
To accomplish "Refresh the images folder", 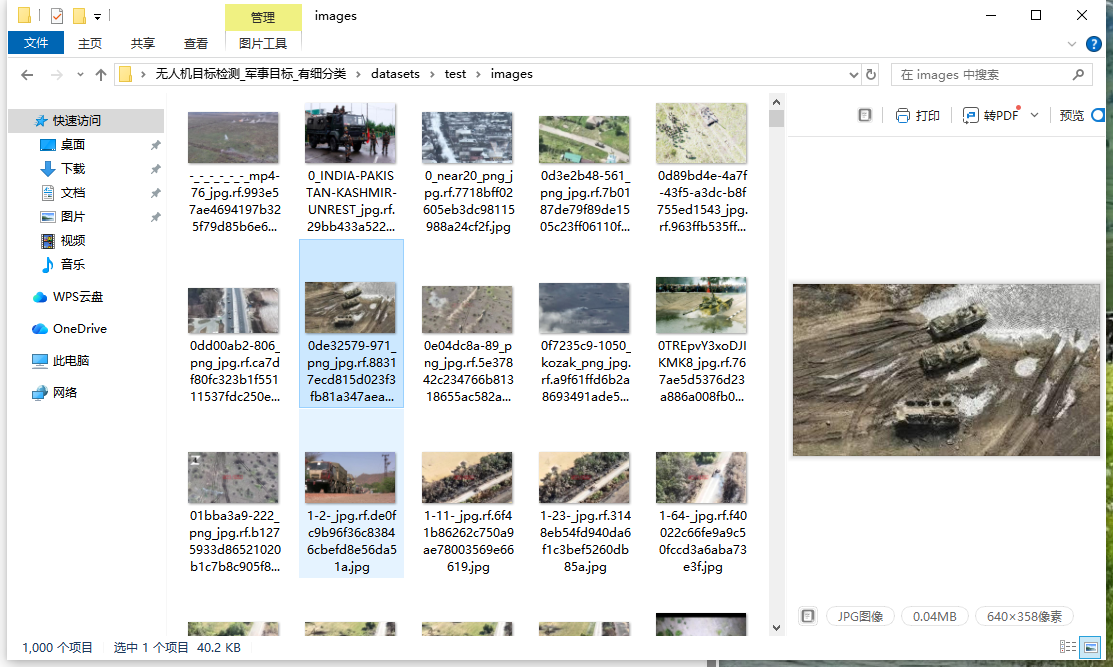I will pyautogui.click(x=871, y=75).
